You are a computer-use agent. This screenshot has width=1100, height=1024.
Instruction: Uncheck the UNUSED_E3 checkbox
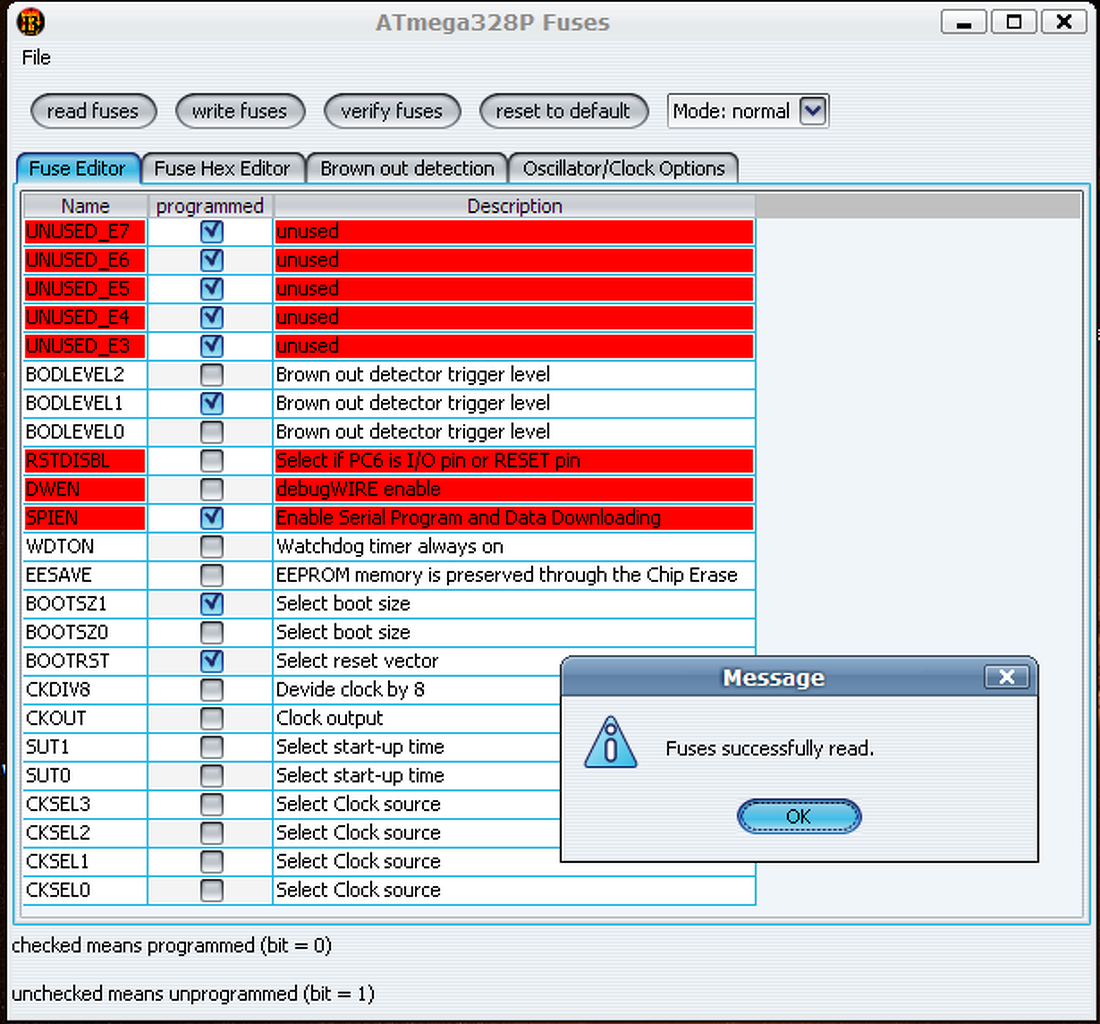tap(211, 346)
